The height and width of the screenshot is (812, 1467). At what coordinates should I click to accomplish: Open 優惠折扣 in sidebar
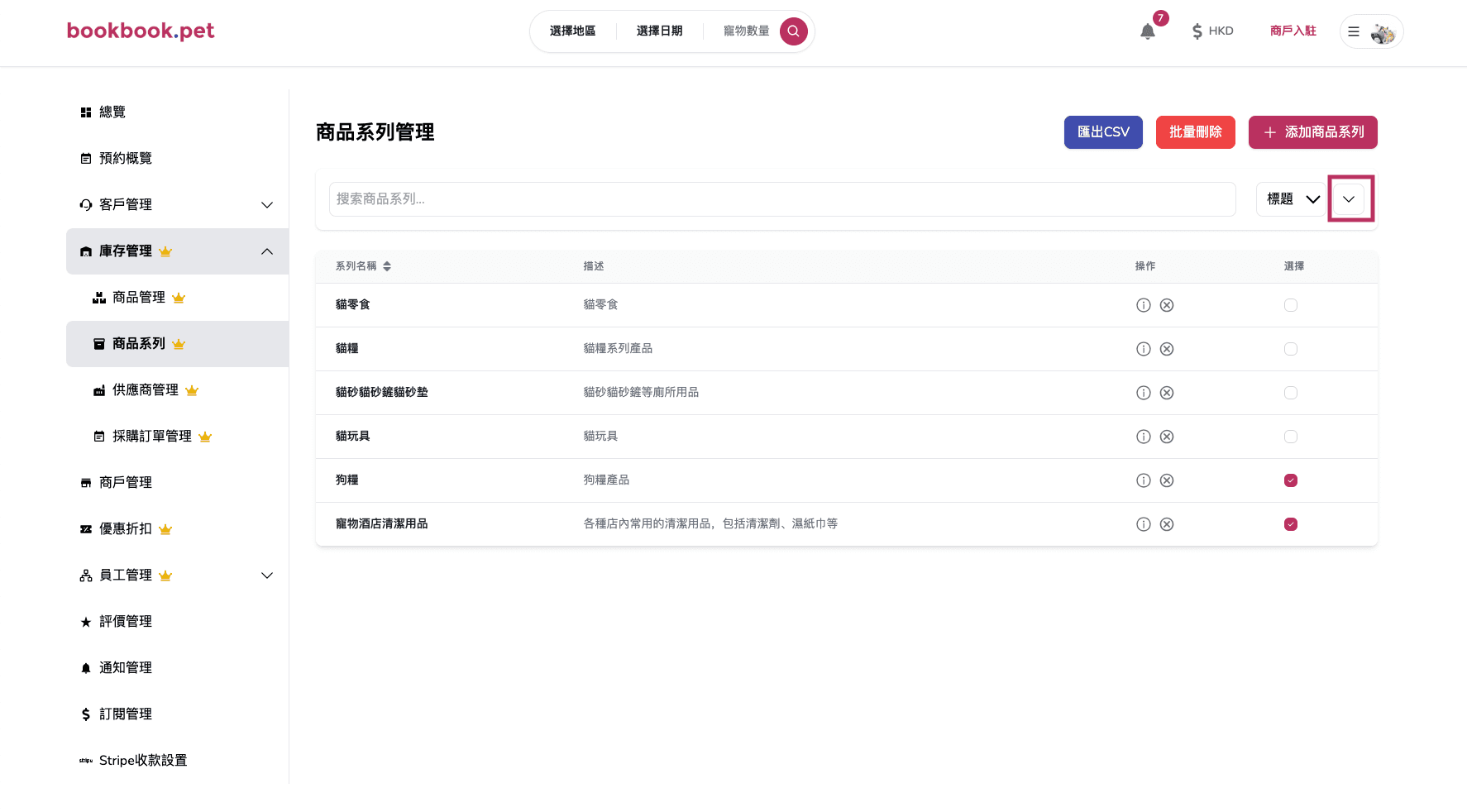[177, 529]
